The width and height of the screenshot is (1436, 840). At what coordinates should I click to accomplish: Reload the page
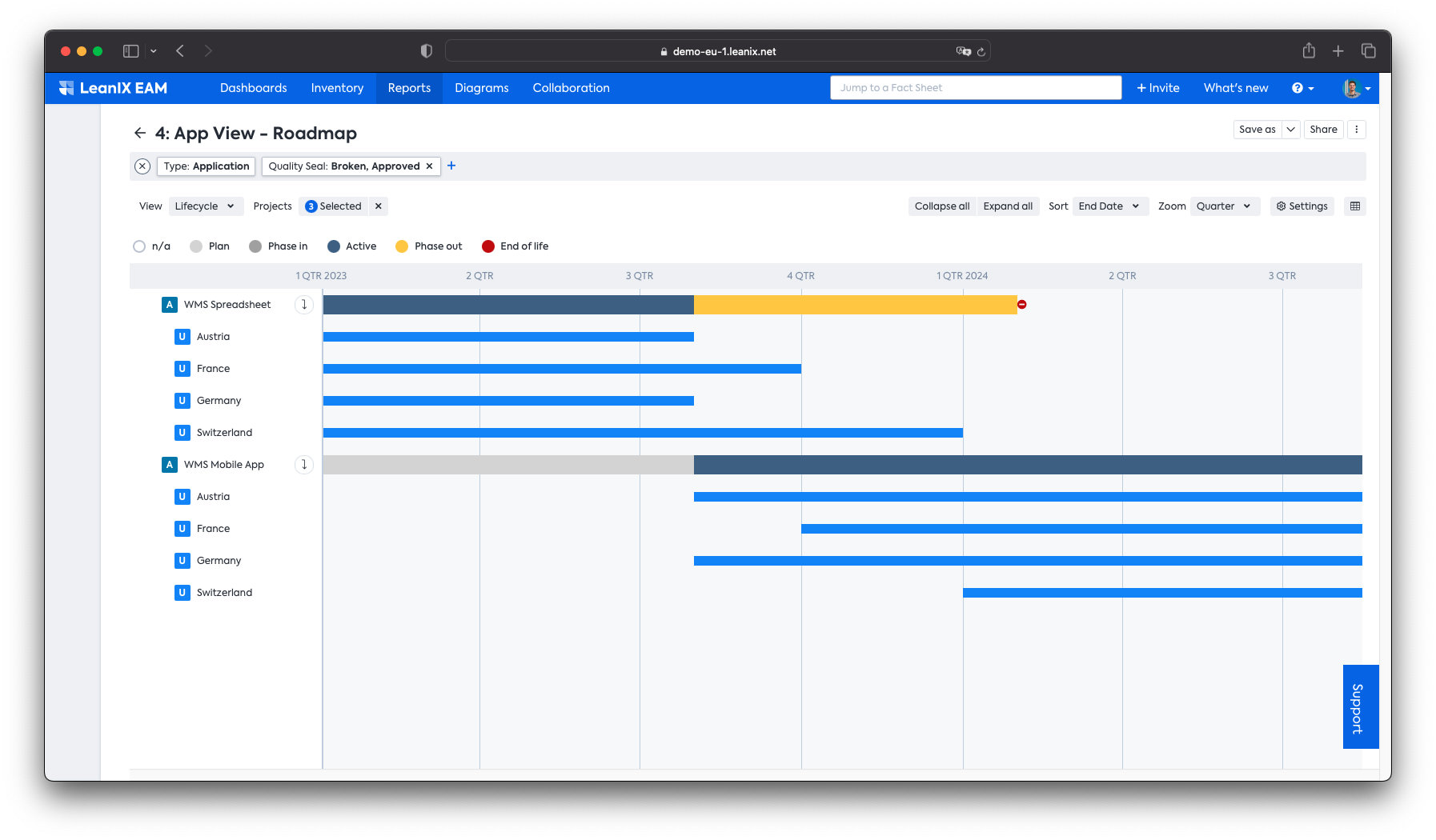pos(981,51)
